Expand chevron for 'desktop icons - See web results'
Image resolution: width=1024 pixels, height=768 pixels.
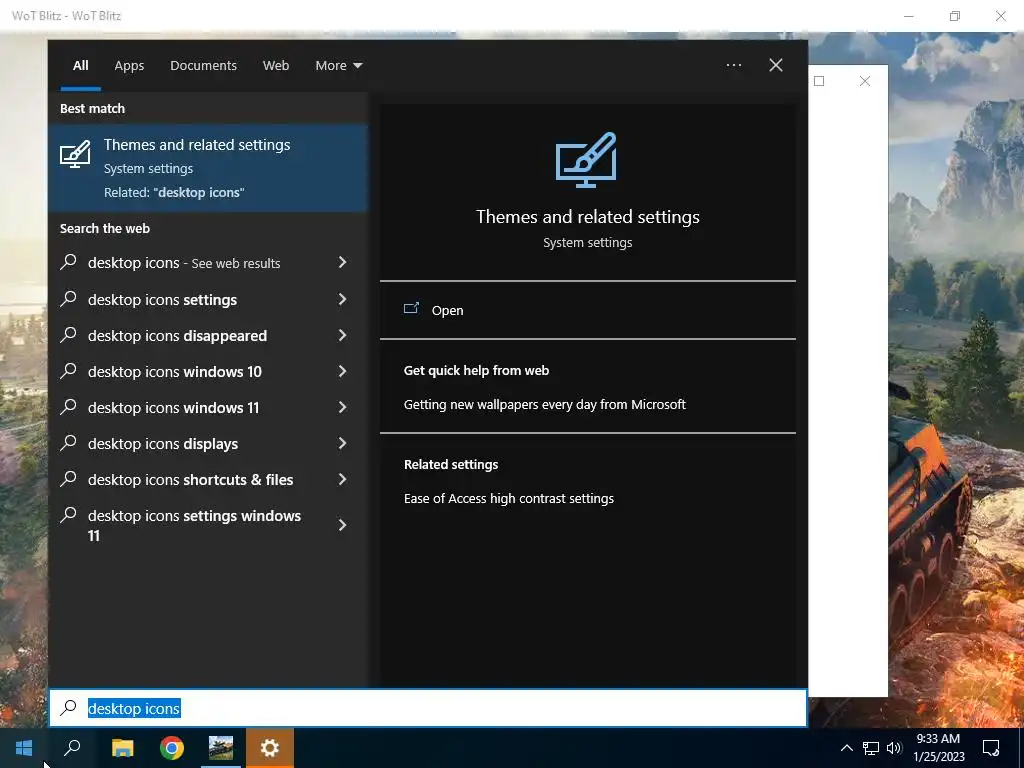click(342, 263)
